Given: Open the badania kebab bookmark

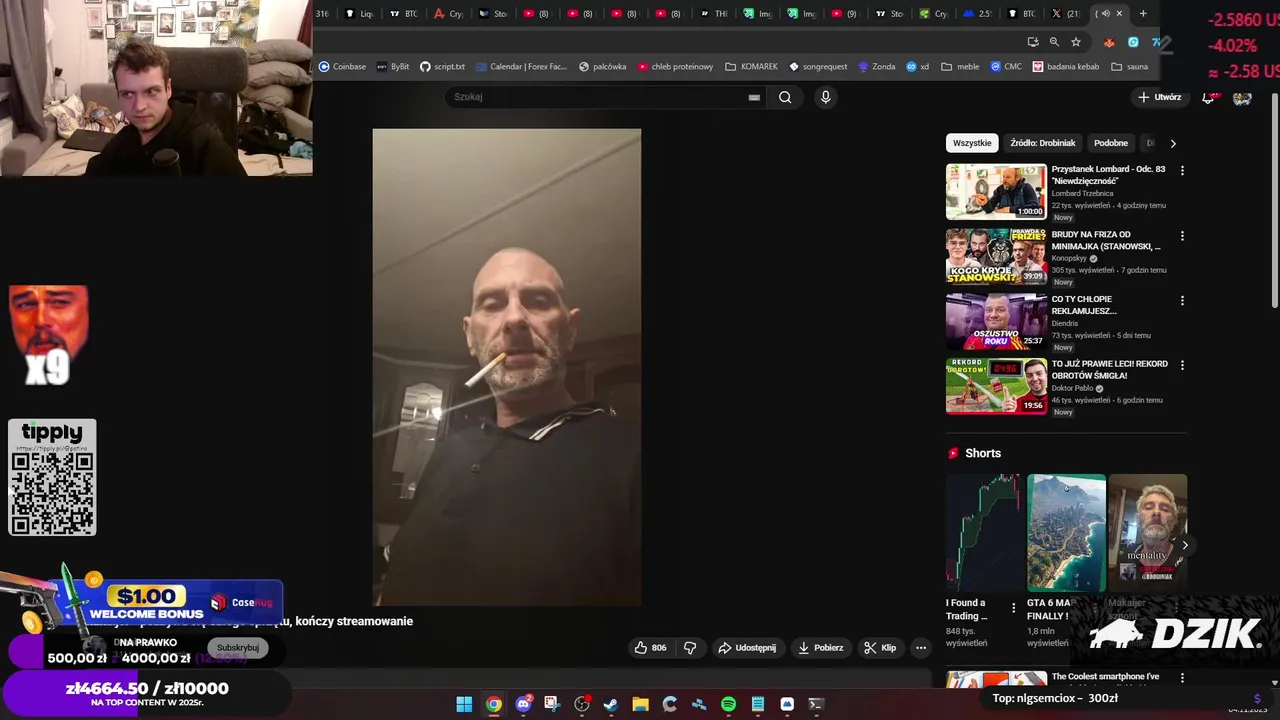Looking at the screenshot, I should [1066, 67].
